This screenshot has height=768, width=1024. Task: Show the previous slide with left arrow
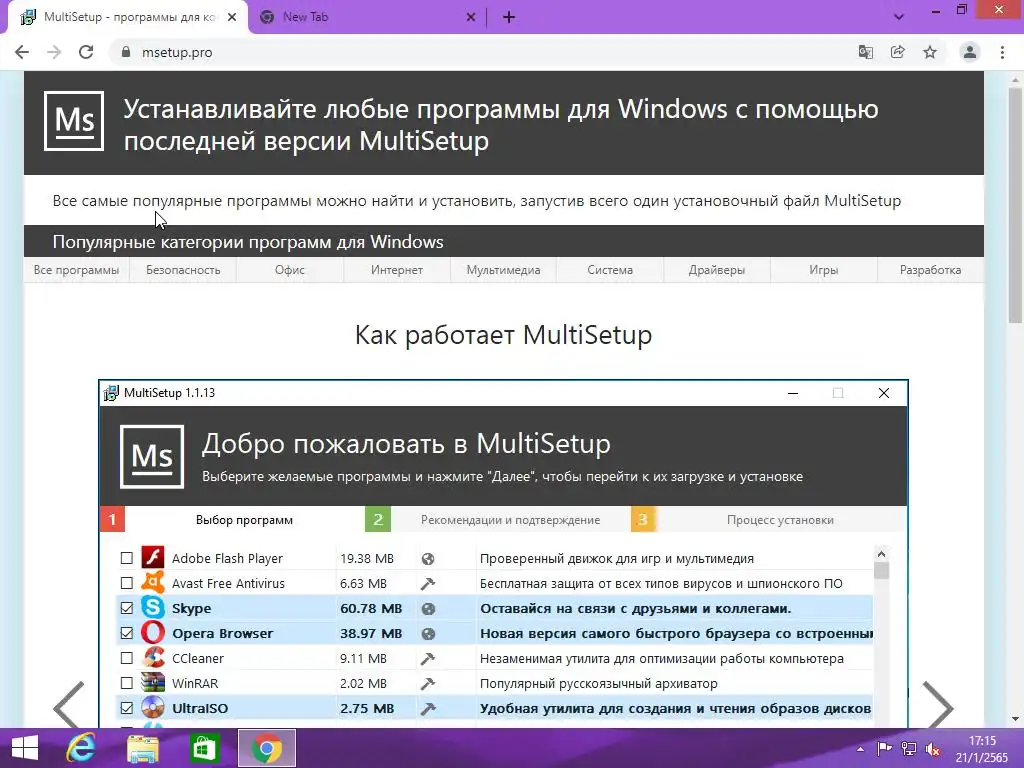pos(69,705)
